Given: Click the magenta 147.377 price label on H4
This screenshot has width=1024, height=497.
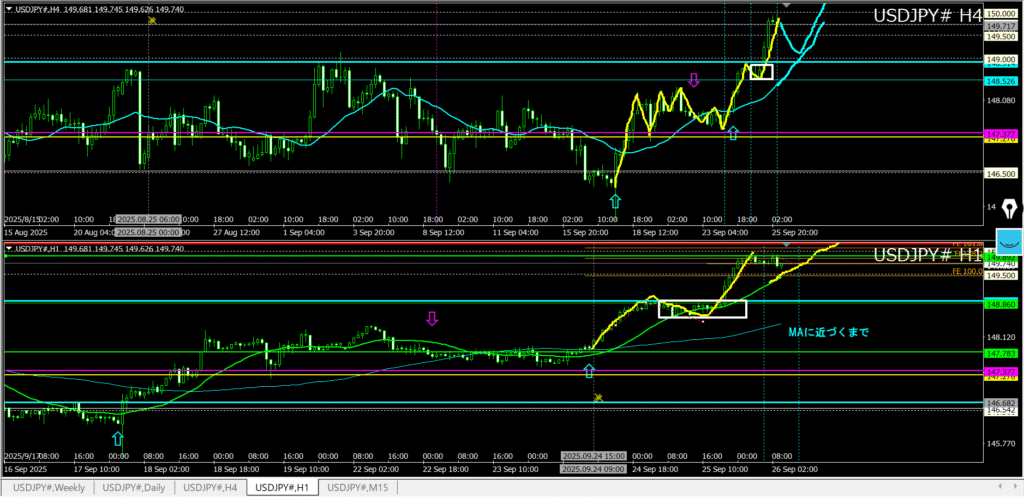Looking at the screenshot, I should click(1001, 133).
